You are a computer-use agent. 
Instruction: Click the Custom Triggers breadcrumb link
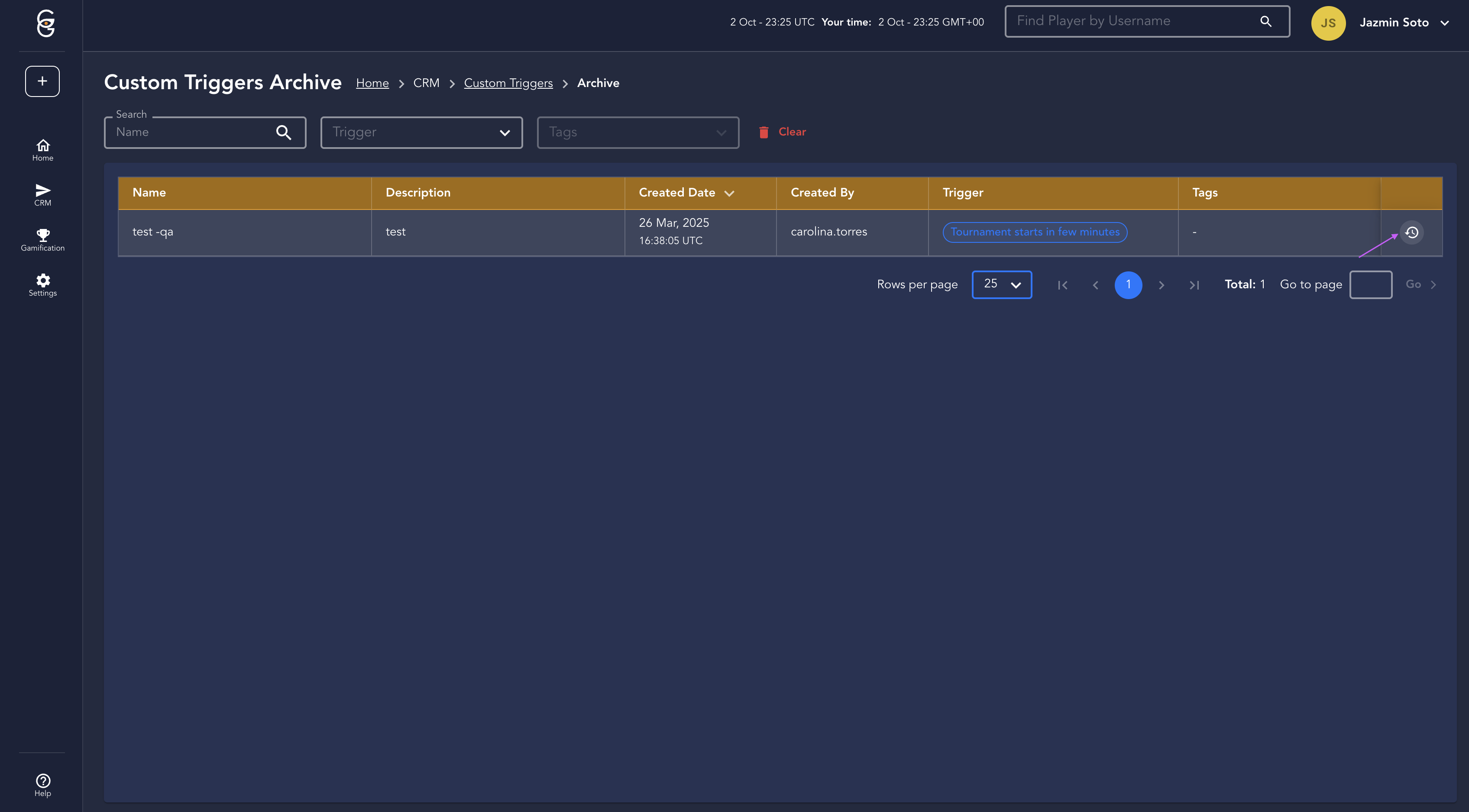(x=508, y=83)
